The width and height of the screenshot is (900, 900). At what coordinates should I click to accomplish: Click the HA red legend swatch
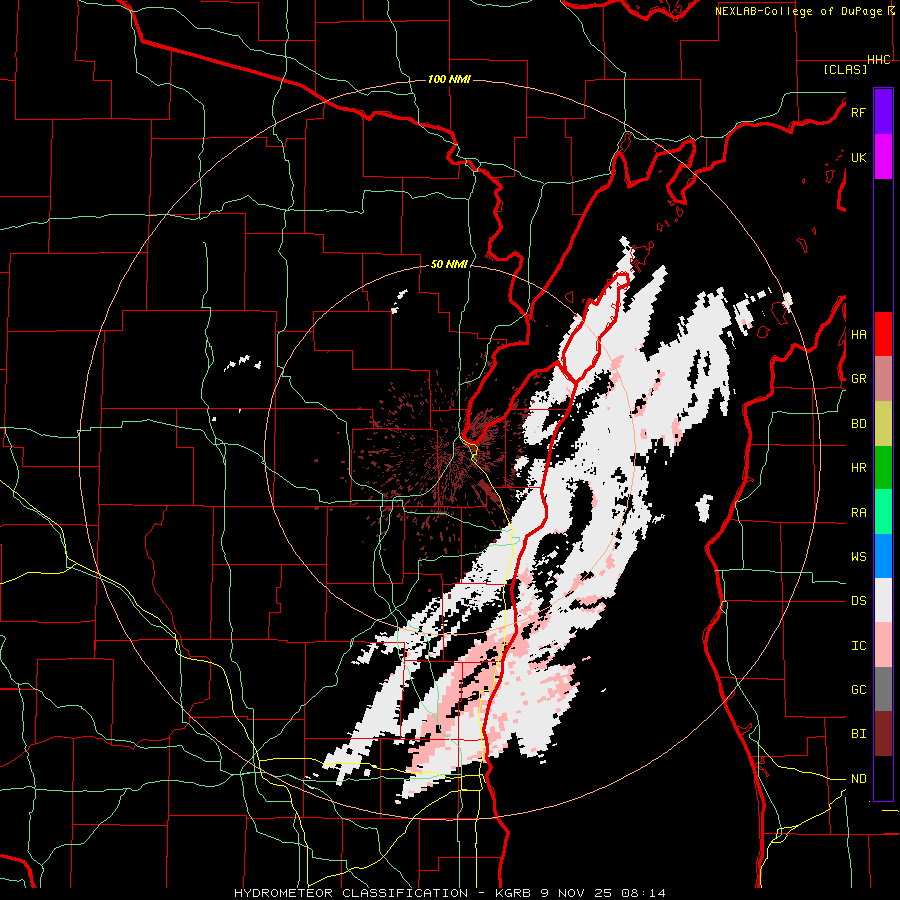click(x=883, y=334)
